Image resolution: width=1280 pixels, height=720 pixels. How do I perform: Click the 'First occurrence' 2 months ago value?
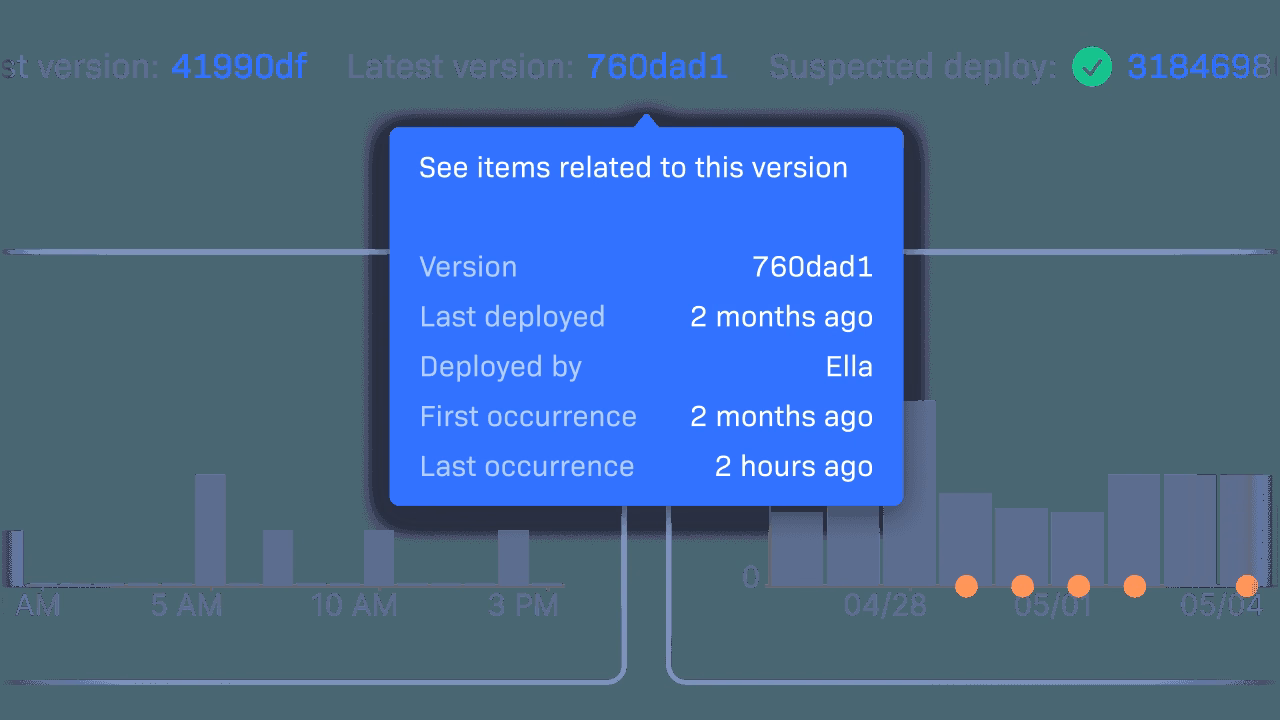tap(781, 417)
